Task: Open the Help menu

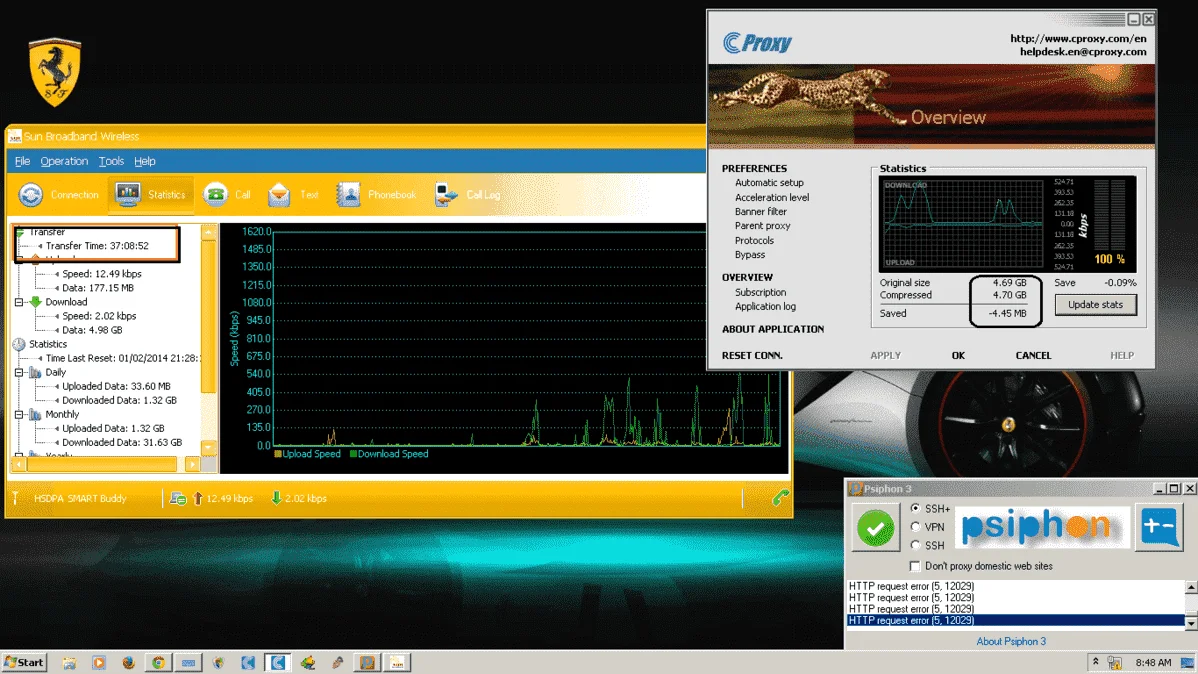Action: tap(144, 161)
